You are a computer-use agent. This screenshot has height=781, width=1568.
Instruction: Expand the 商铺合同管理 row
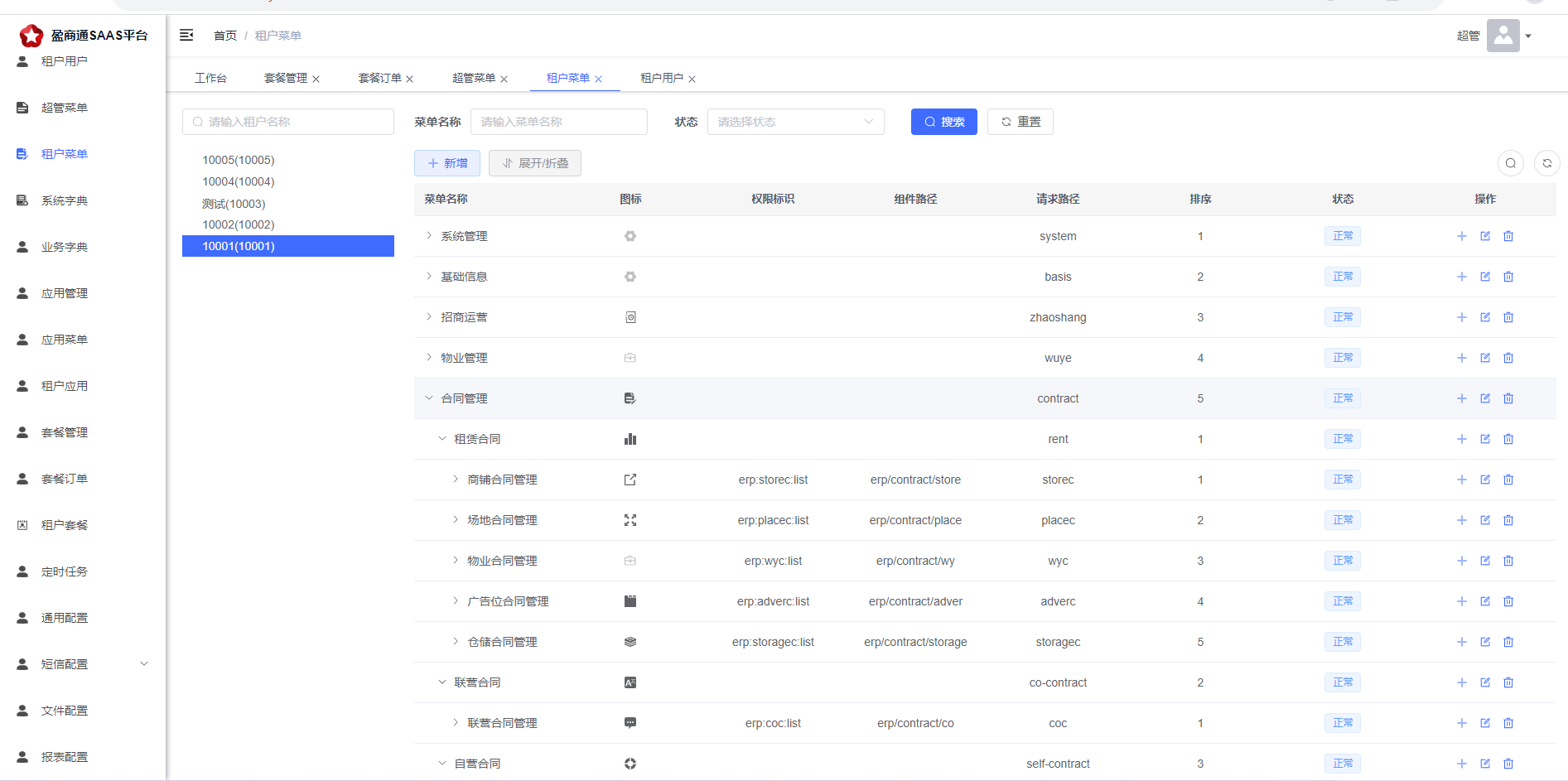(456, 480)
